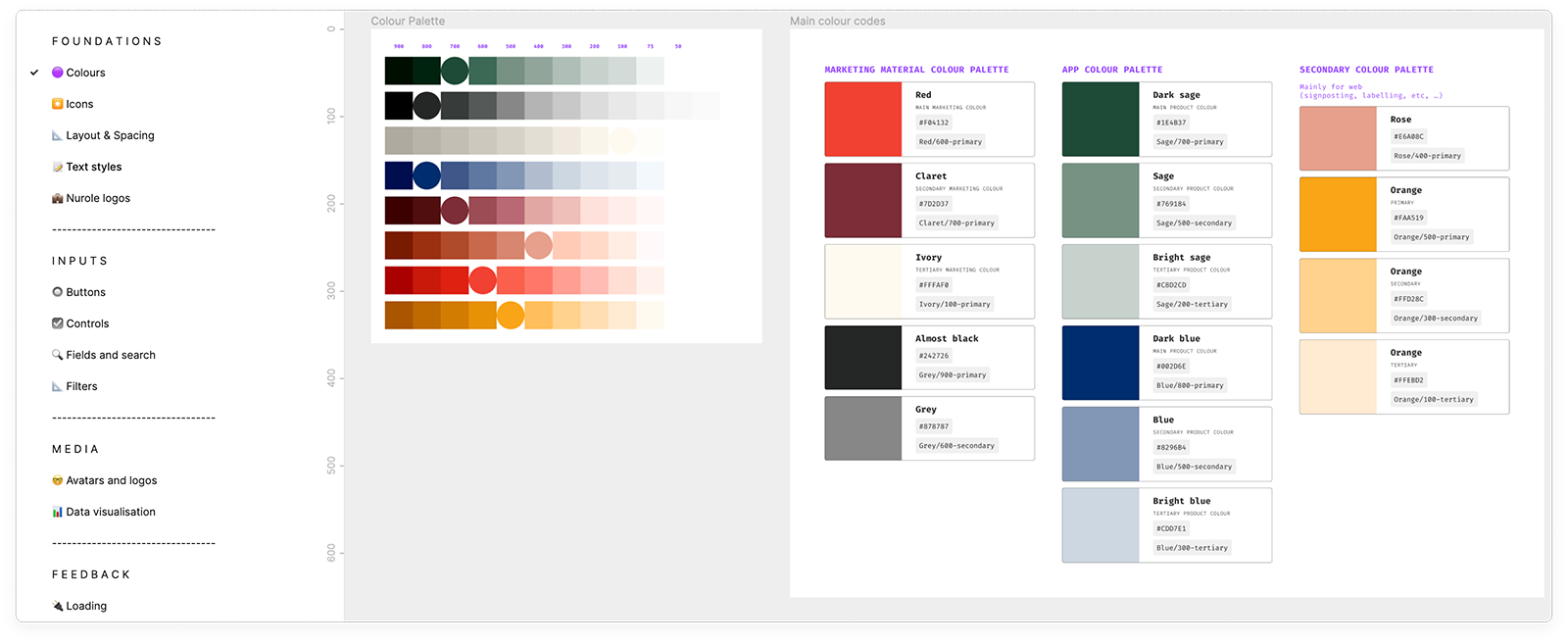1568x644 pixels.
Task: Click the 'Orange/100-tertiary' token label
Action: tap(1433, 399)
